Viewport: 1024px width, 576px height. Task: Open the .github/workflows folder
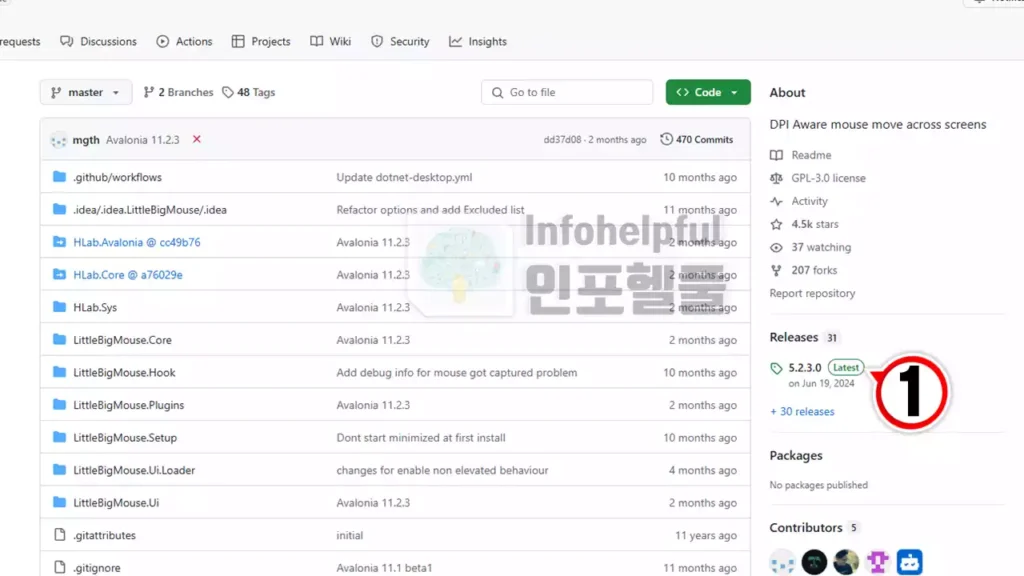tap(118, 177)
